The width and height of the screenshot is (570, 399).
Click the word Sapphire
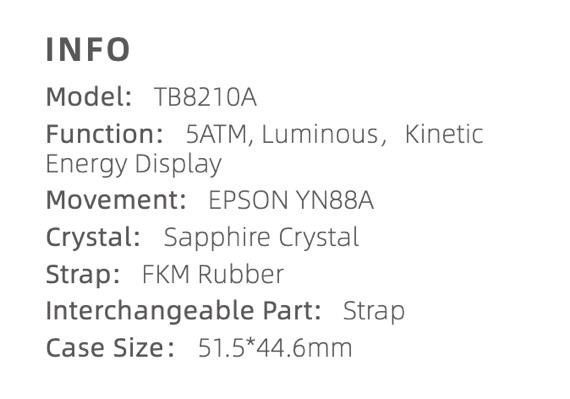click(217, 238)
